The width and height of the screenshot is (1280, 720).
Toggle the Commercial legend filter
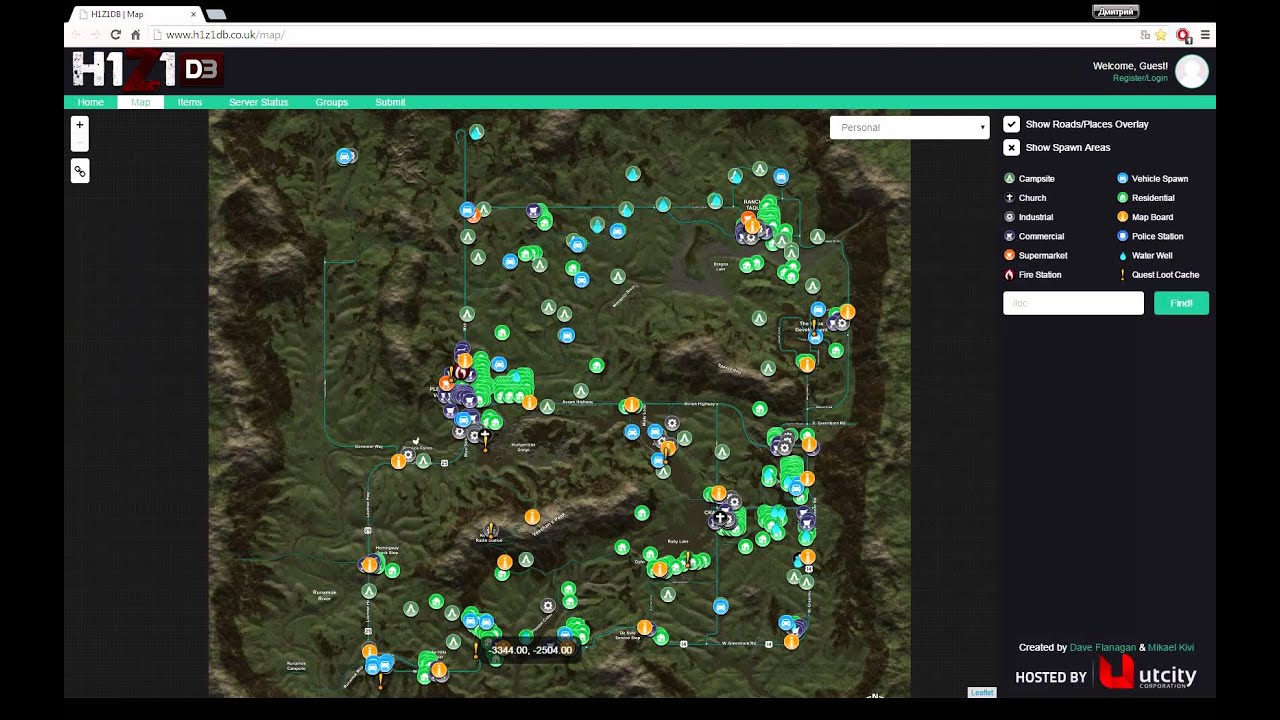pyautogui.click(x=1034, y=236)
